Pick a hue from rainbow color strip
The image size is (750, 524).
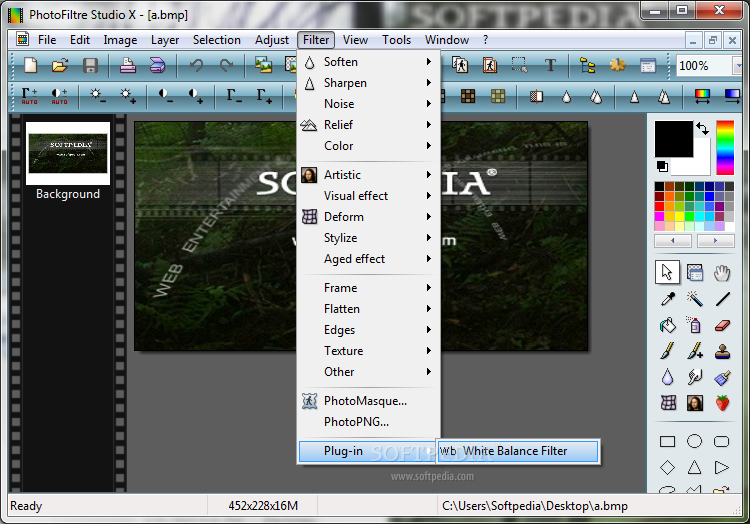pyautogui.click(x=725, y=147)
